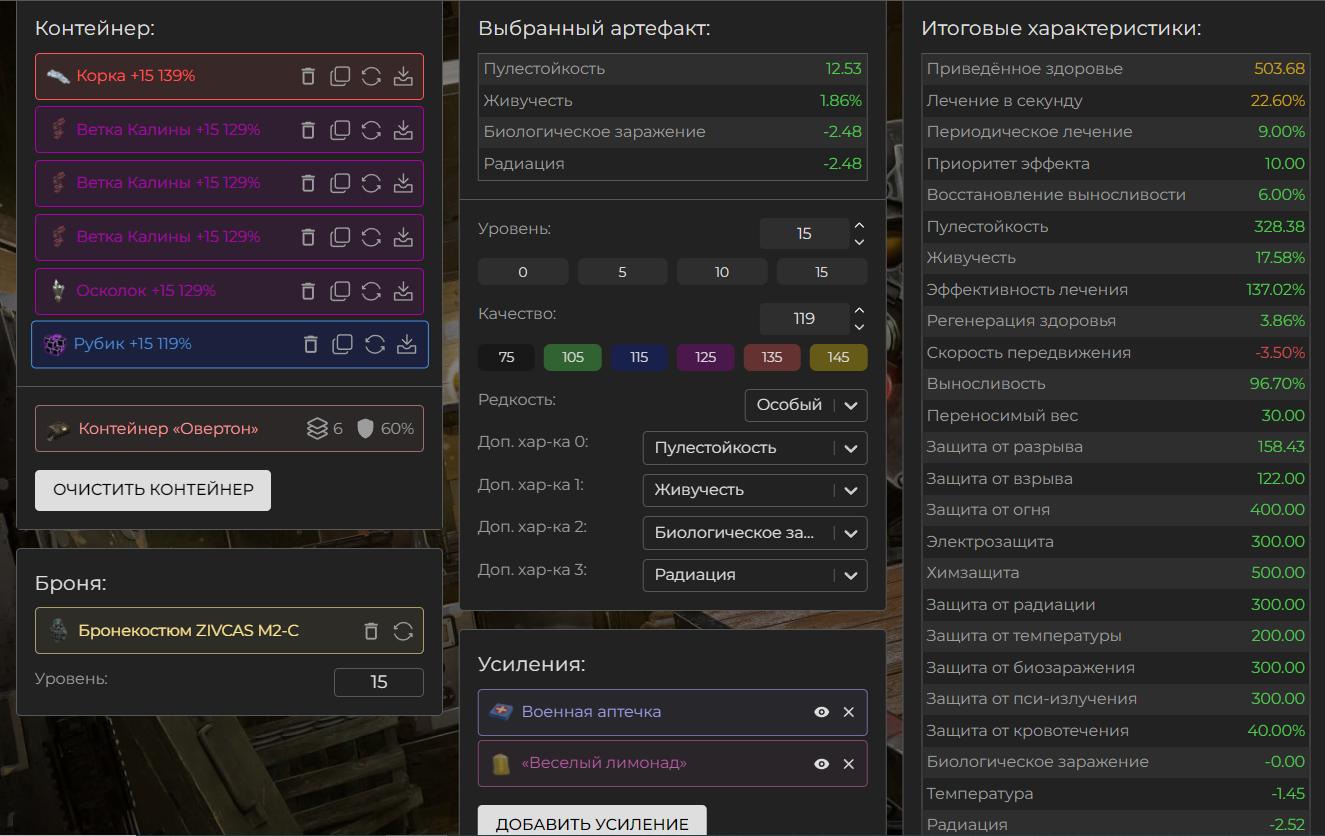Focus the Качество field showing 119
The image size is (1325, 836).
(805, 319)
